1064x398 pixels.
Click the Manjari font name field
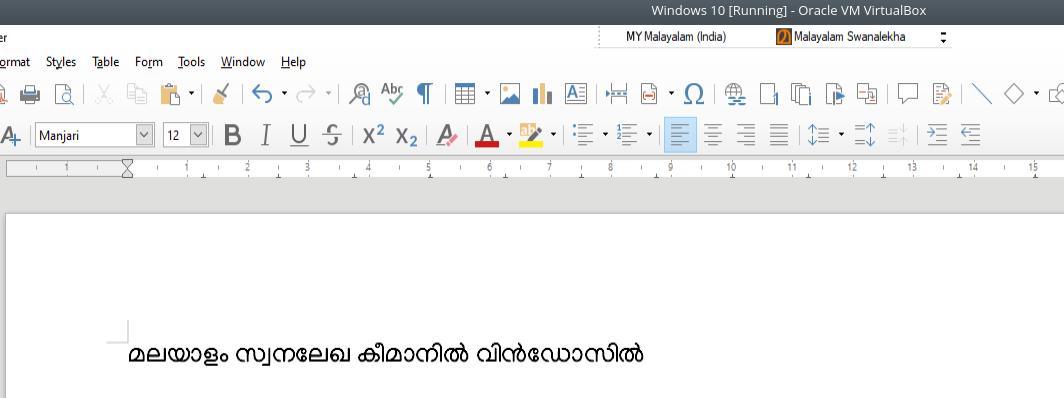[86, 136]
